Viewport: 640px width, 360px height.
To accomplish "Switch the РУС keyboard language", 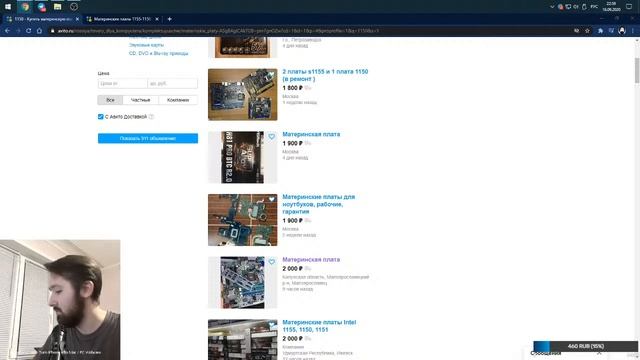I will 594,7.
